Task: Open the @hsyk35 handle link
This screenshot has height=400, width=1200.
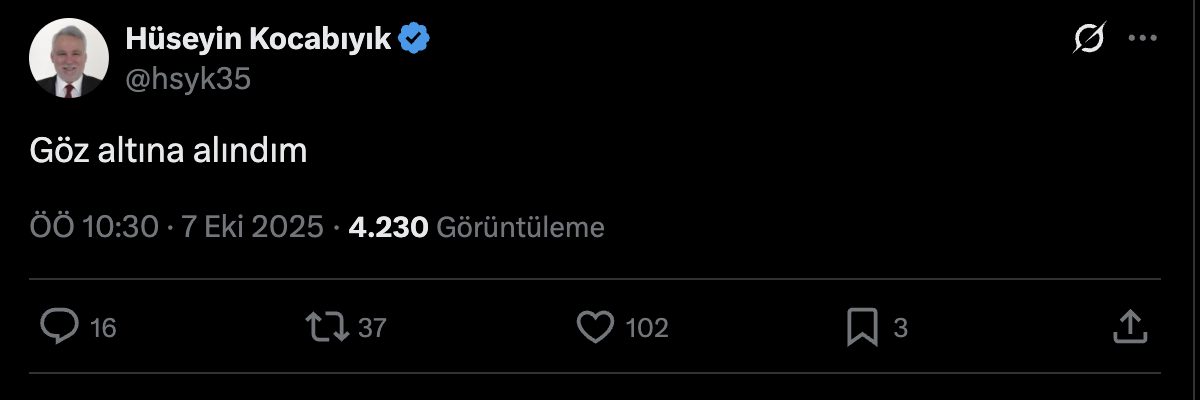Action: (x=187, y=79)
